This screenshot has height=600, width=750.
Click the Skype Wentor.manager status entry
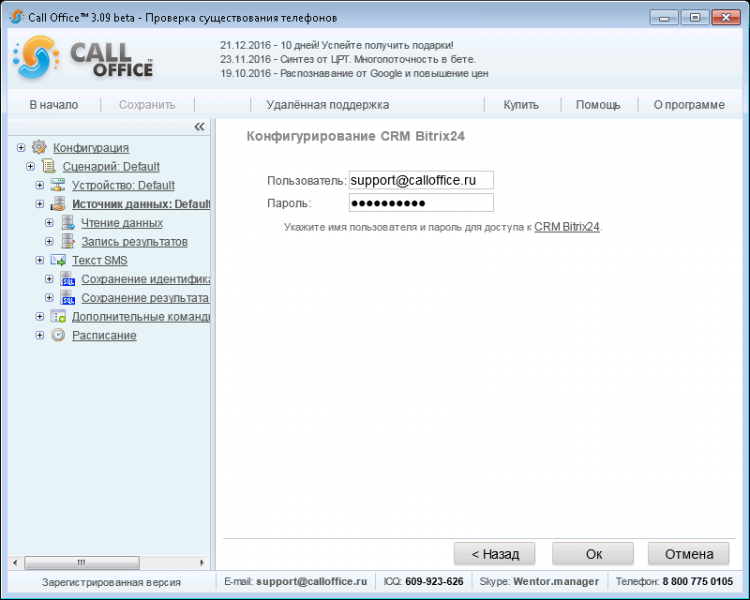click(539, 581)
